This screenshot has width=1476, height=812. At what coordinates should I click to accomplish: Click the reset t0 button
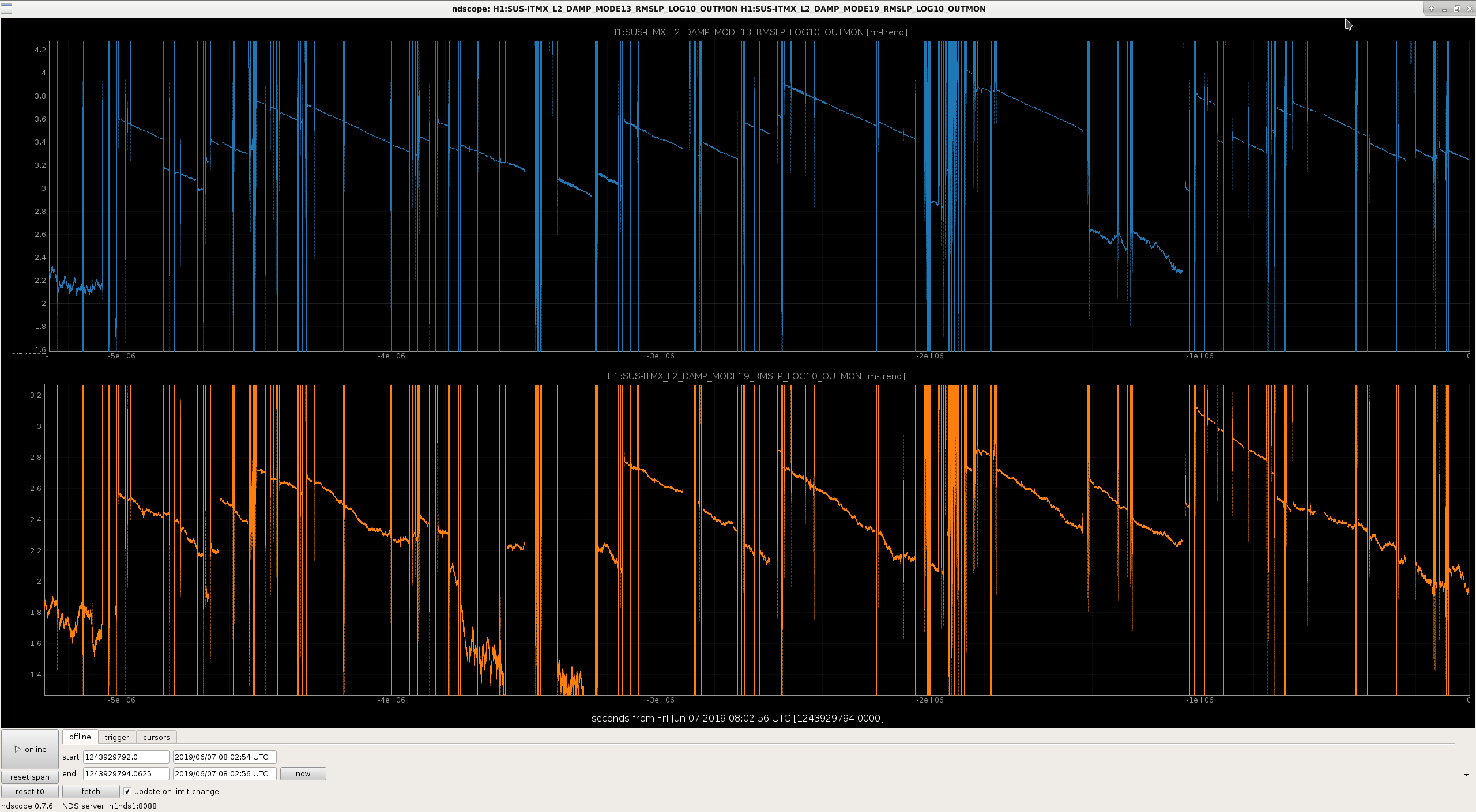30,791
